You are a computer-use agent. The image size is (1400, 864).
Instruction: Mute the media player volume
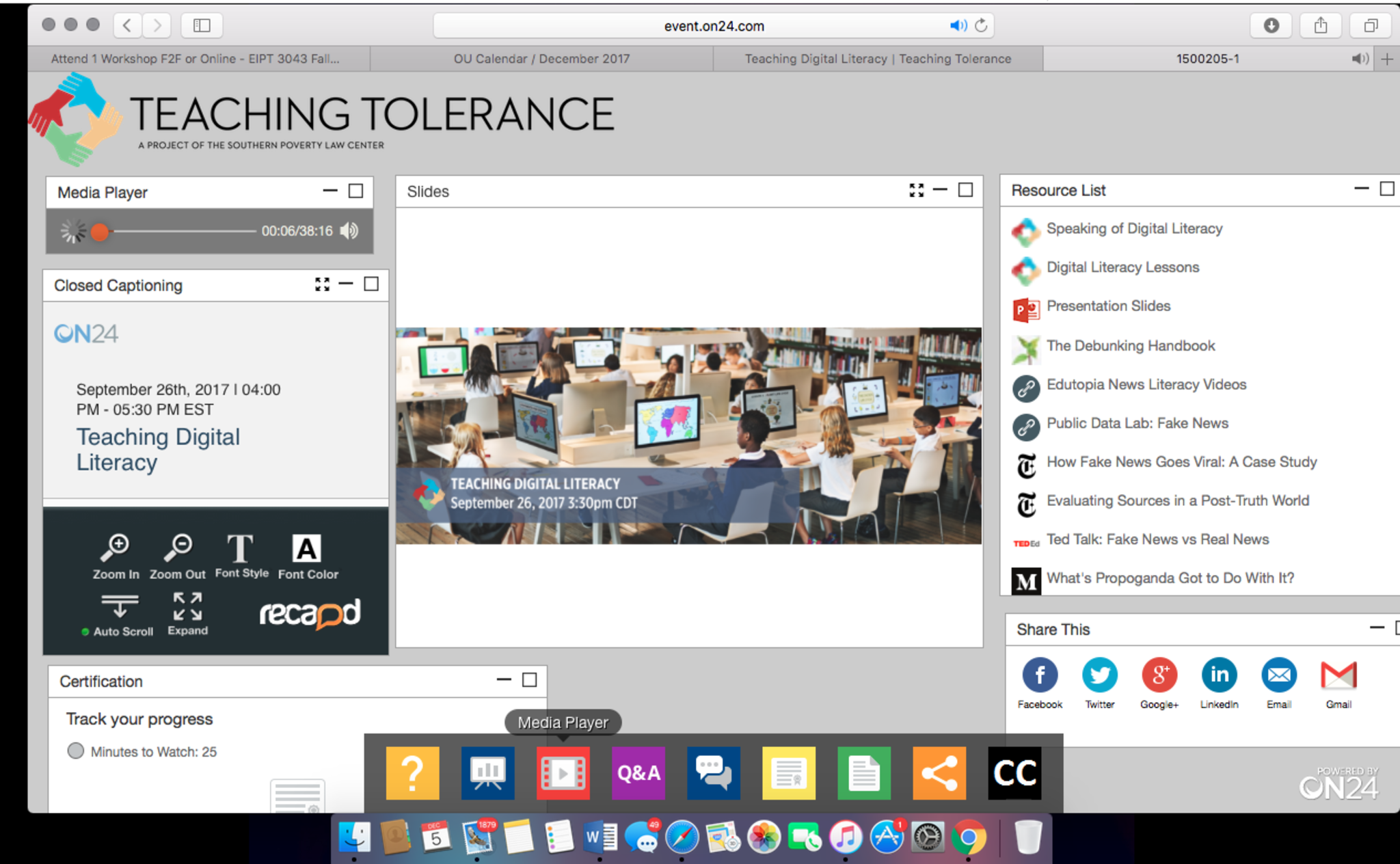[349, 231]
